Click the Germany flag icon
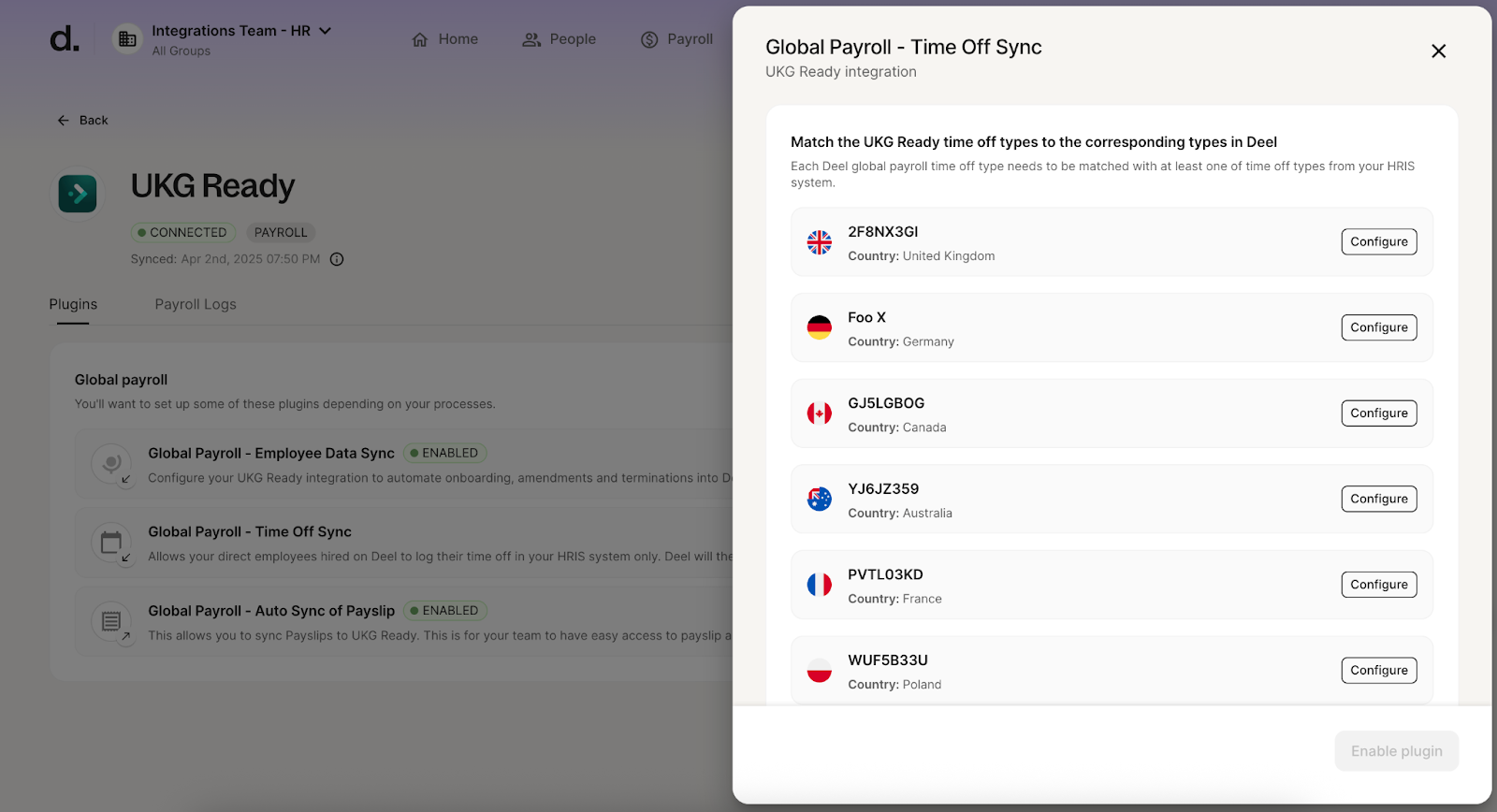This screenshot has width=1497, height=812. coord(820,327)
